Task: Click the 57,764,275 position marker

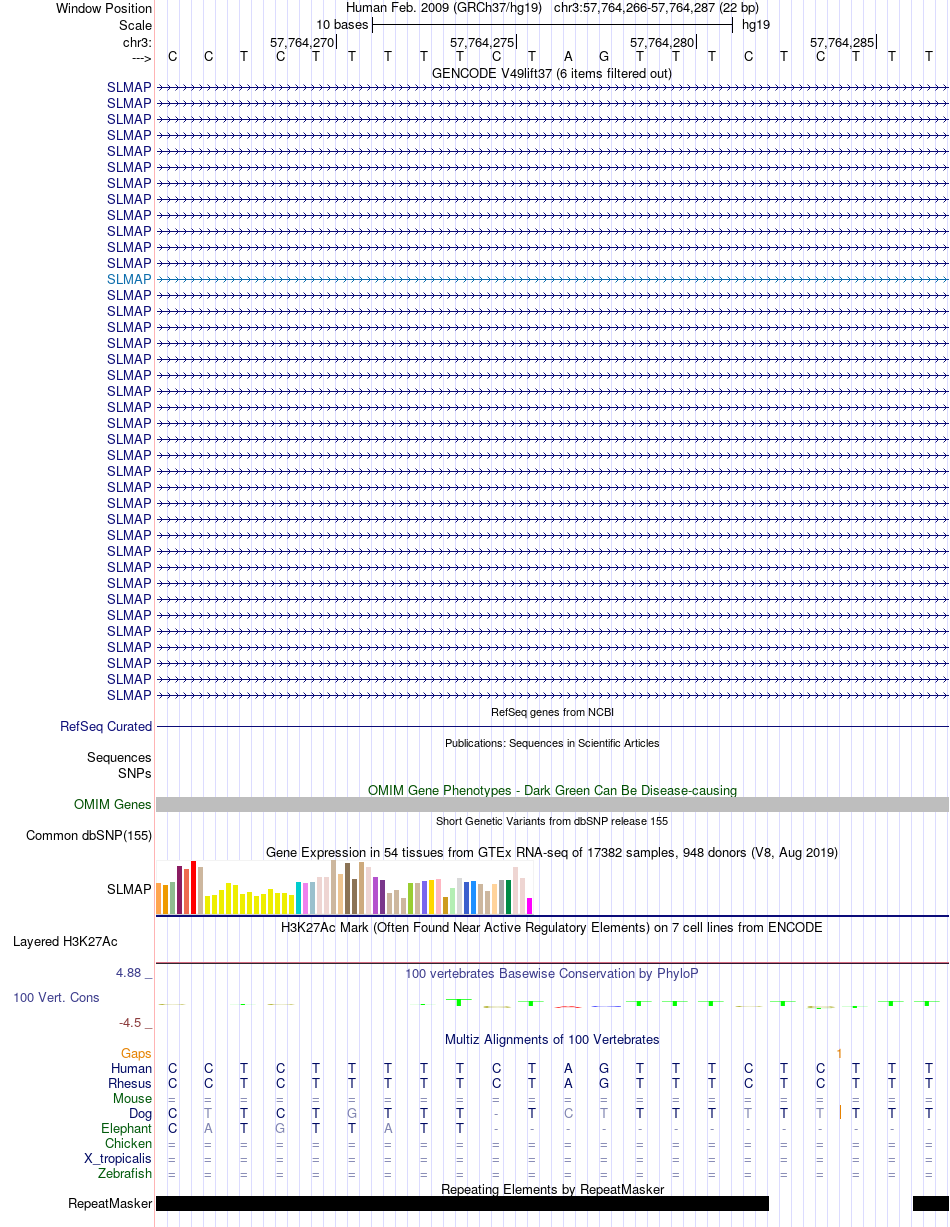Action: 482,43
